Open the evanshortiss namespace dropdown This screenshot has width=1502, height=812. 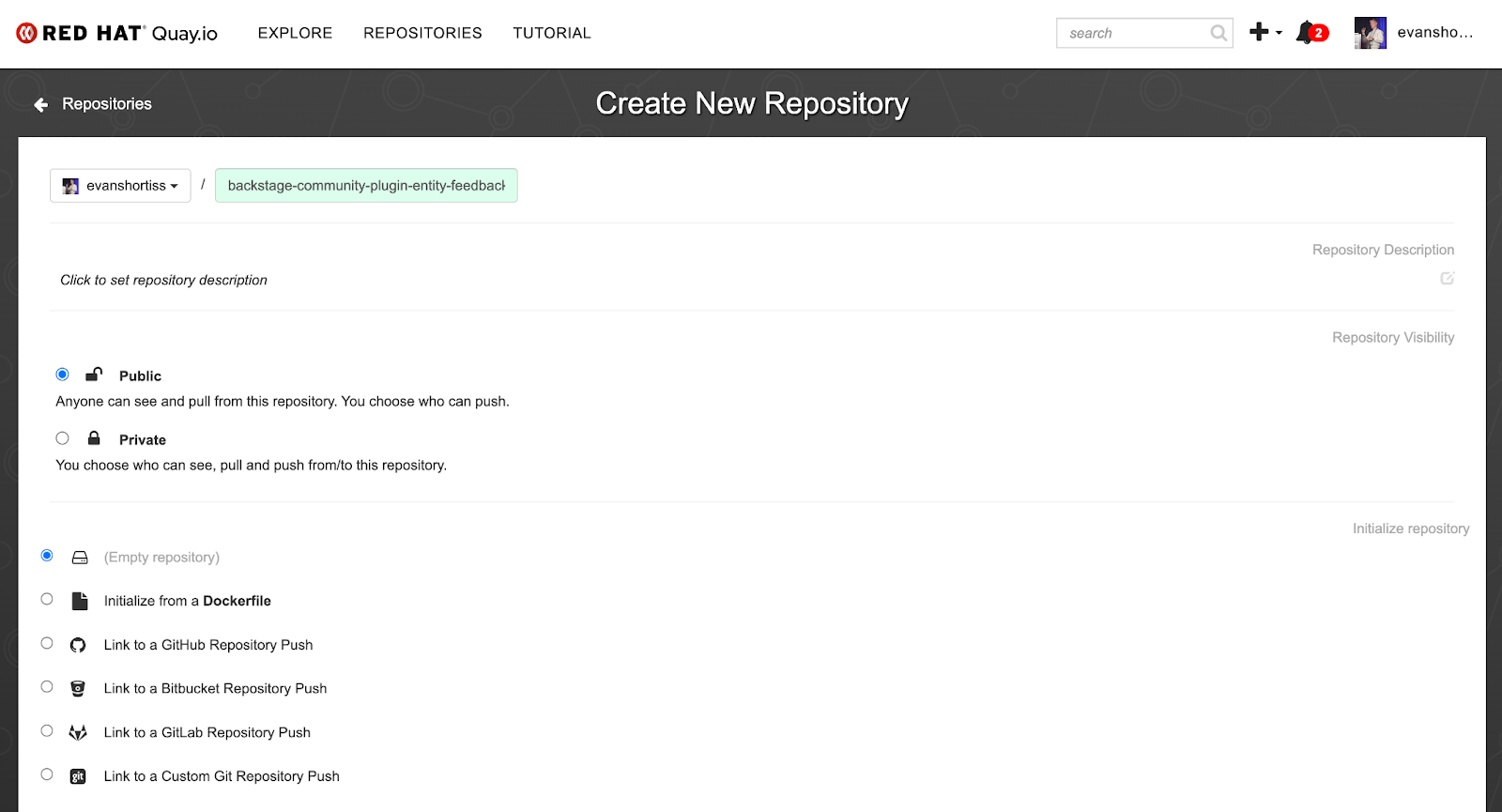click(120, 186)
